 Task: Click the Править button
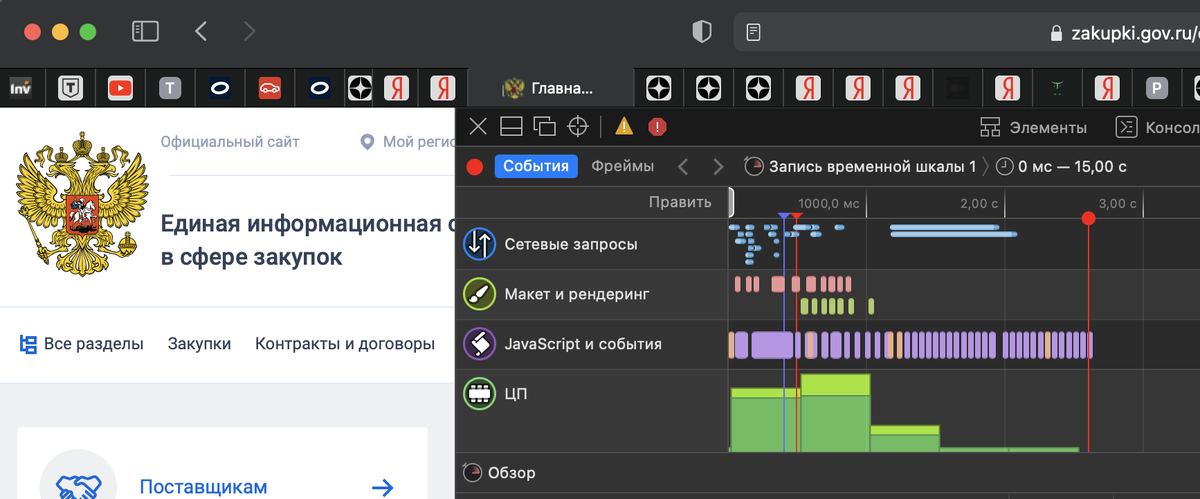pos(680,203)
